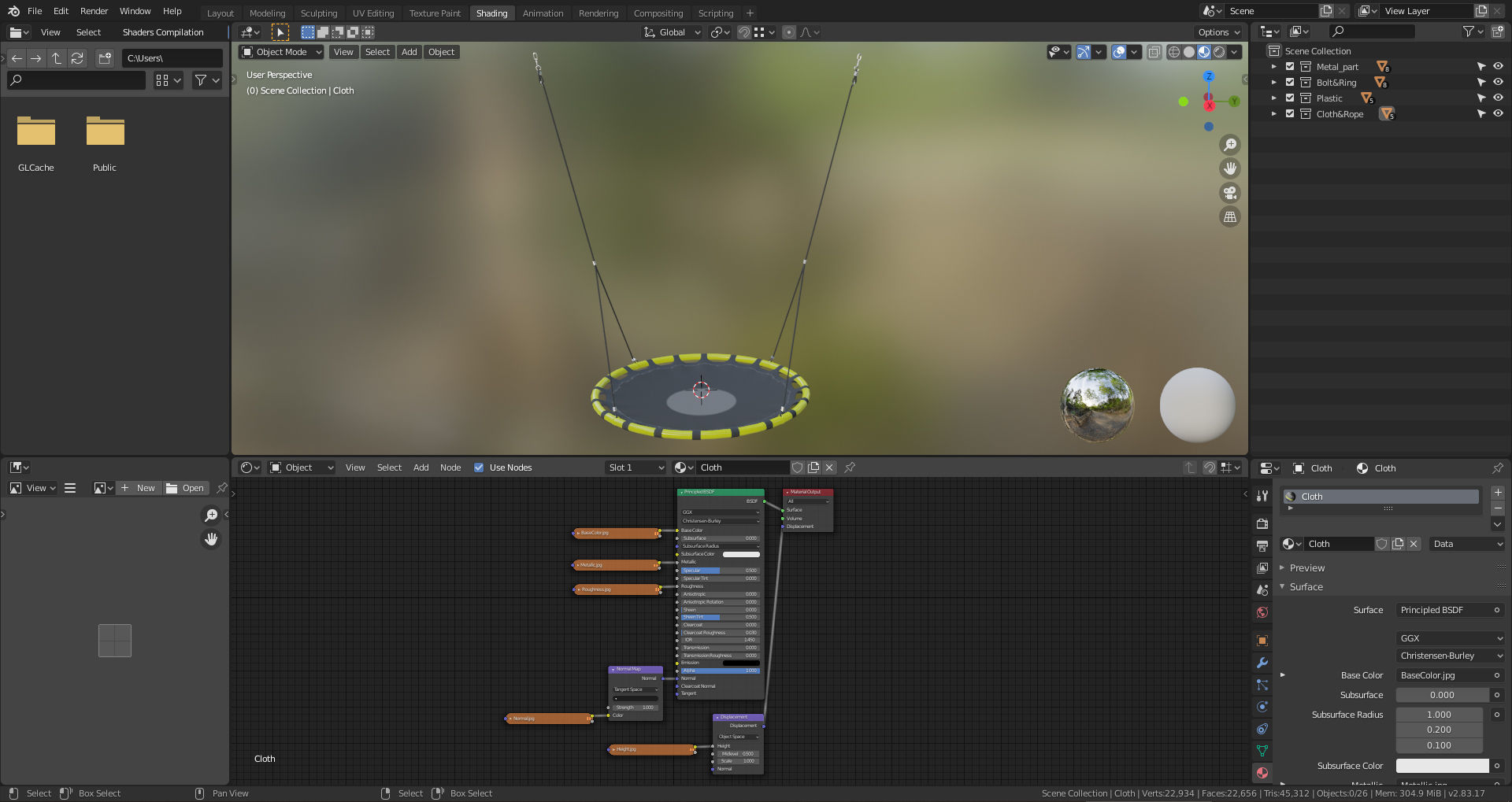Uncheck the Metal_part collection checkbox

tap(1290, 67)
